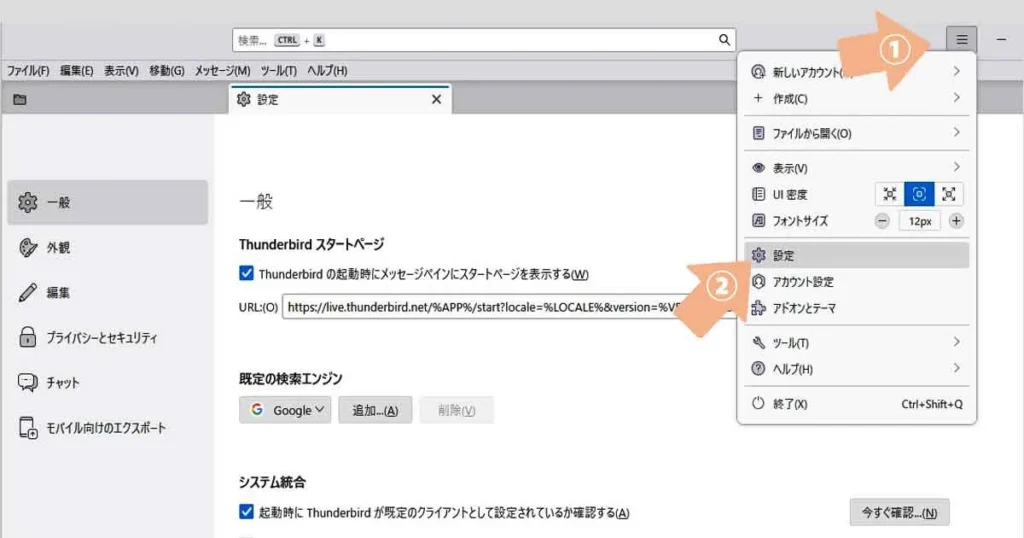
Task: Open the hamburger application menu button
Action: (x=961, y=40)
